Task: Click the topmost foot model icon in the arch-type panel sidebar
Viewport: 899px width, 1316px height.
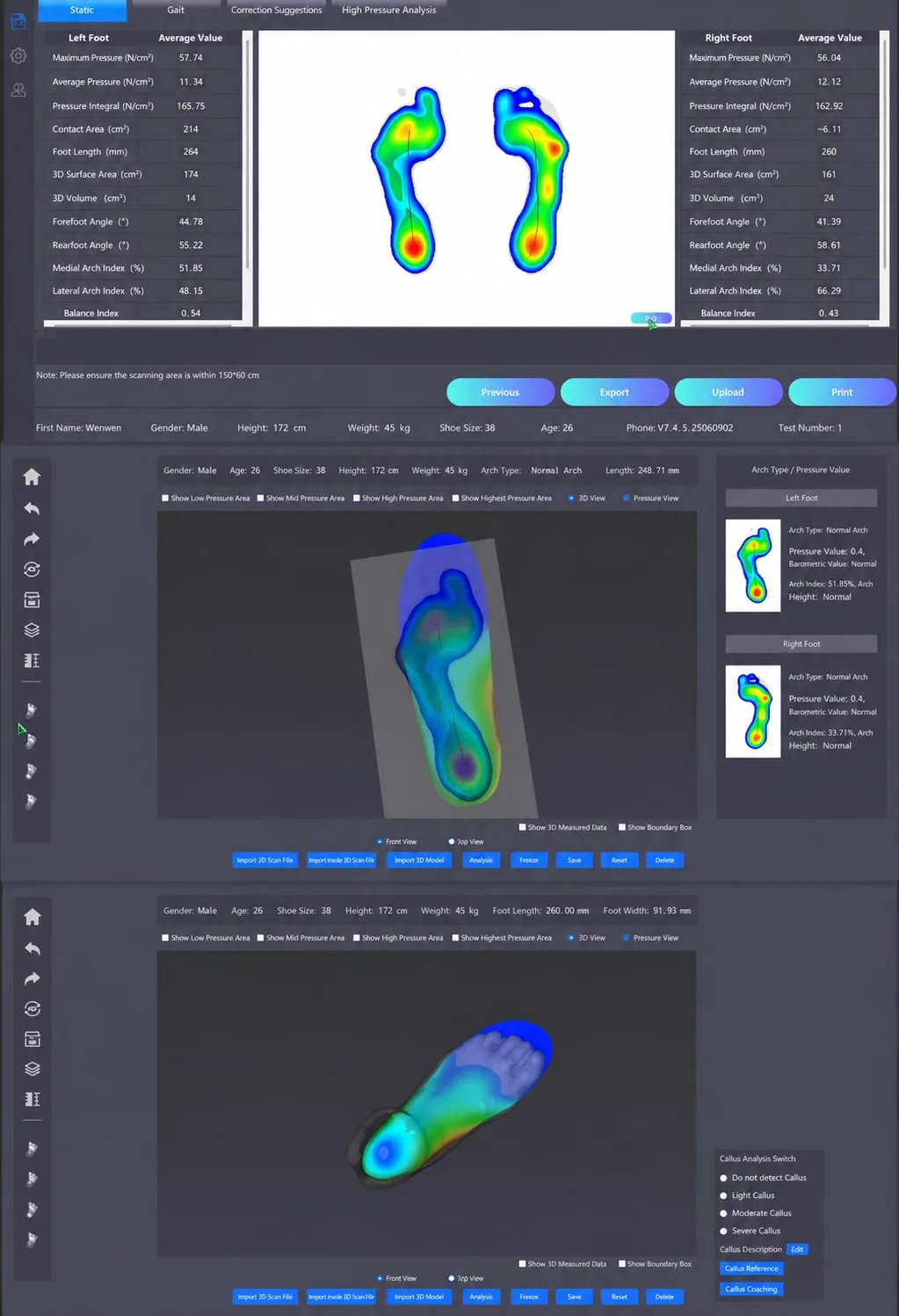Action: coord(31,710)
